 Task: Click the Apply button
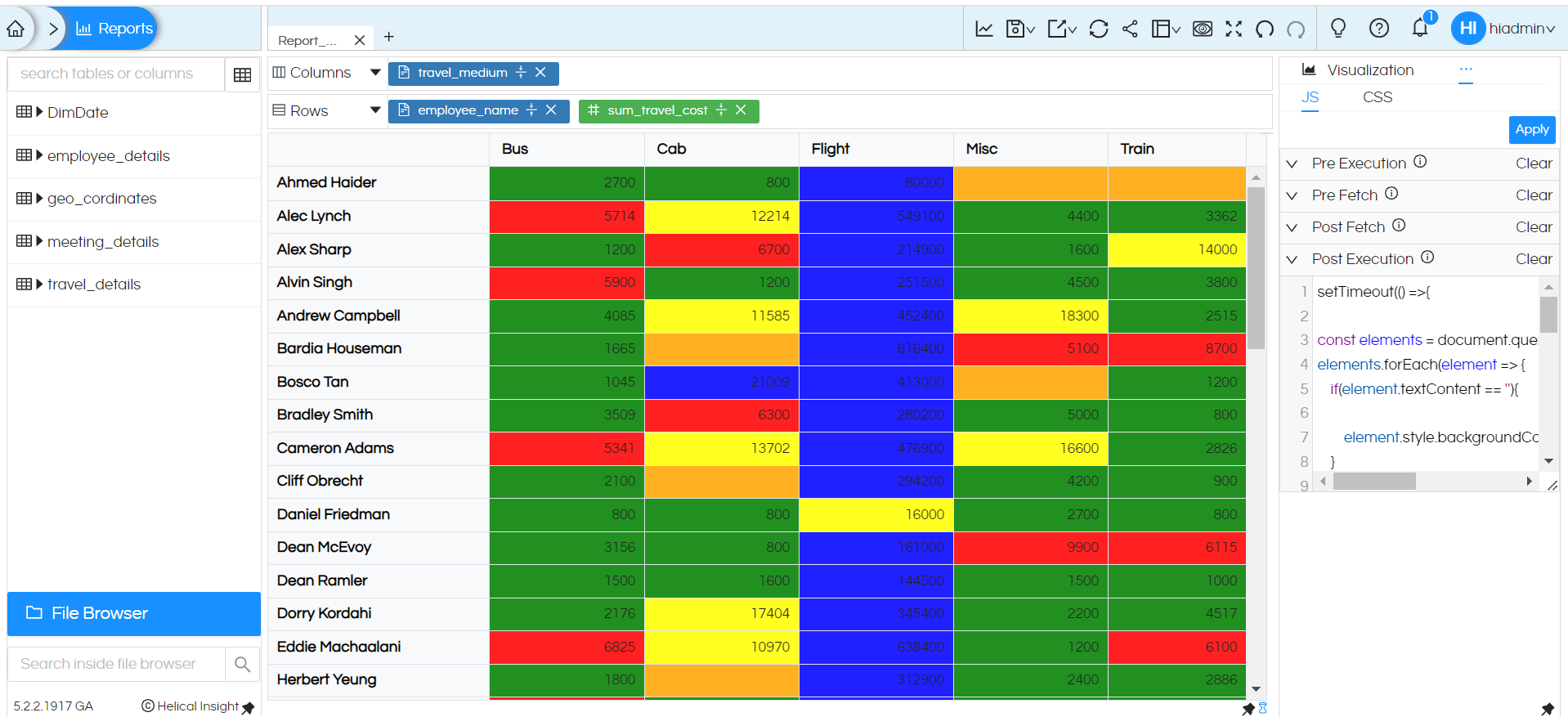click(1532, 129)
